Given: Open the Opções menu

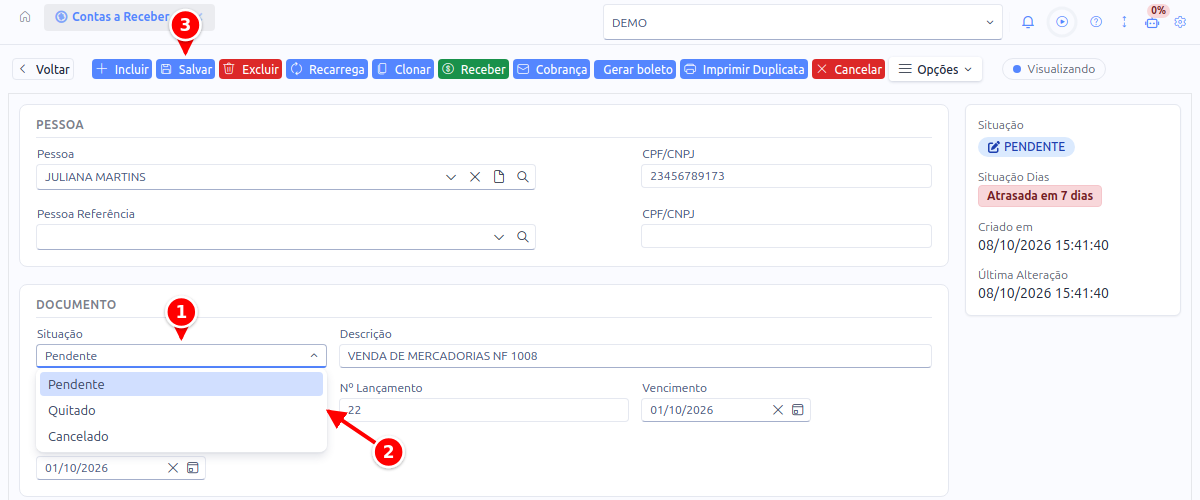Looking at the screenshot, I should click(x=935, y=70).
